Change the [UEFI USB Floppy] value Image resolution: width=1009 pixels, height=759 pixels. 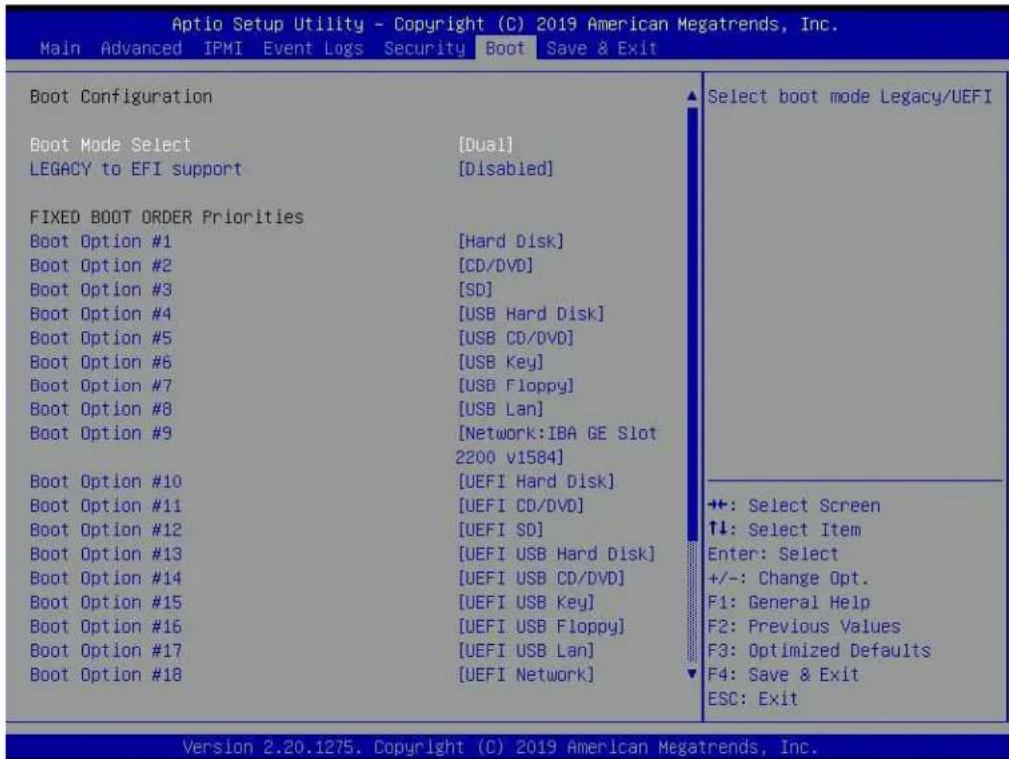[541, 626]
